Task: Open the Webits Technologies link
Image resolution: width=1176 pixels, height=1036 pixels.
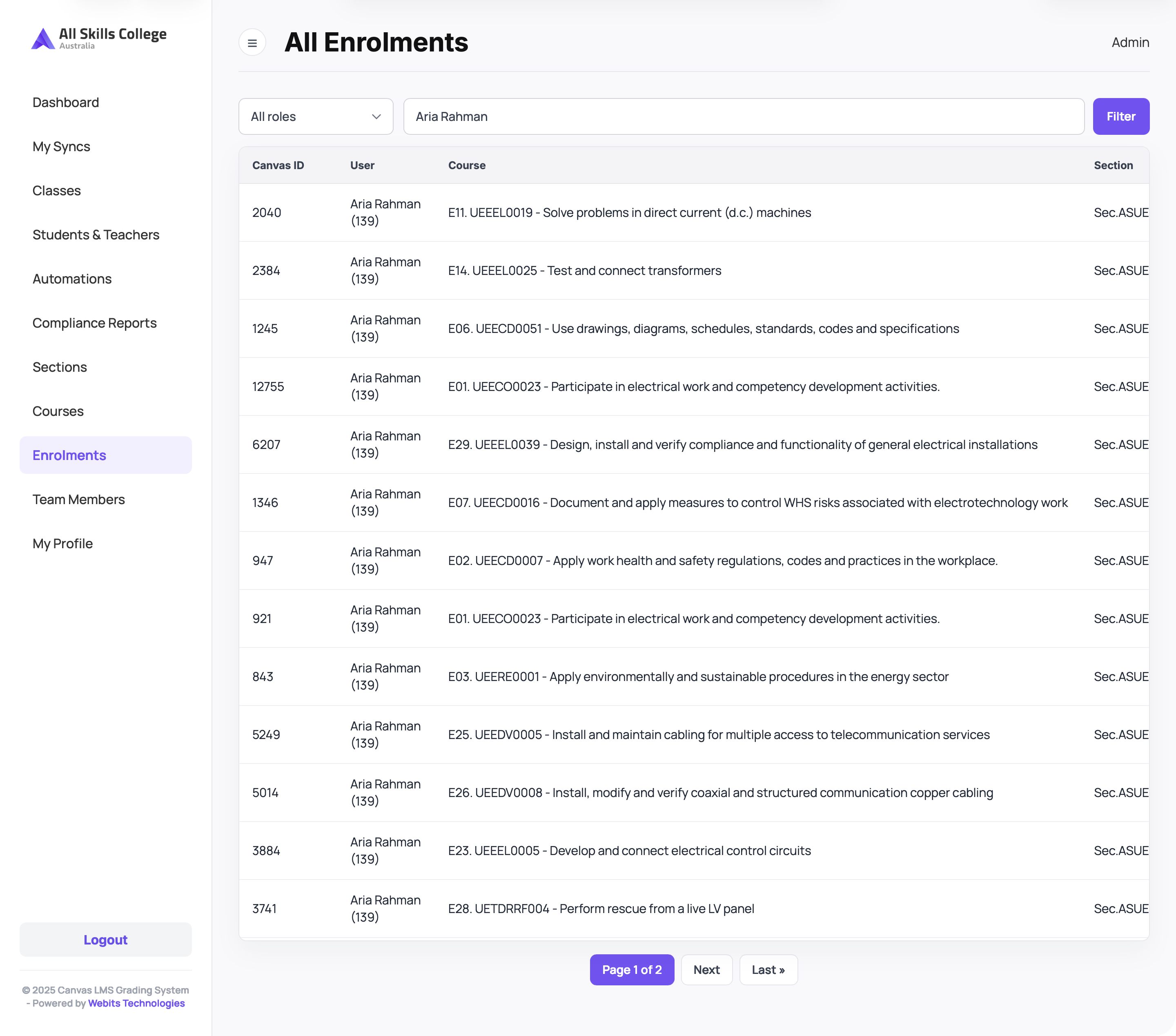Action: coord(136,1003)
